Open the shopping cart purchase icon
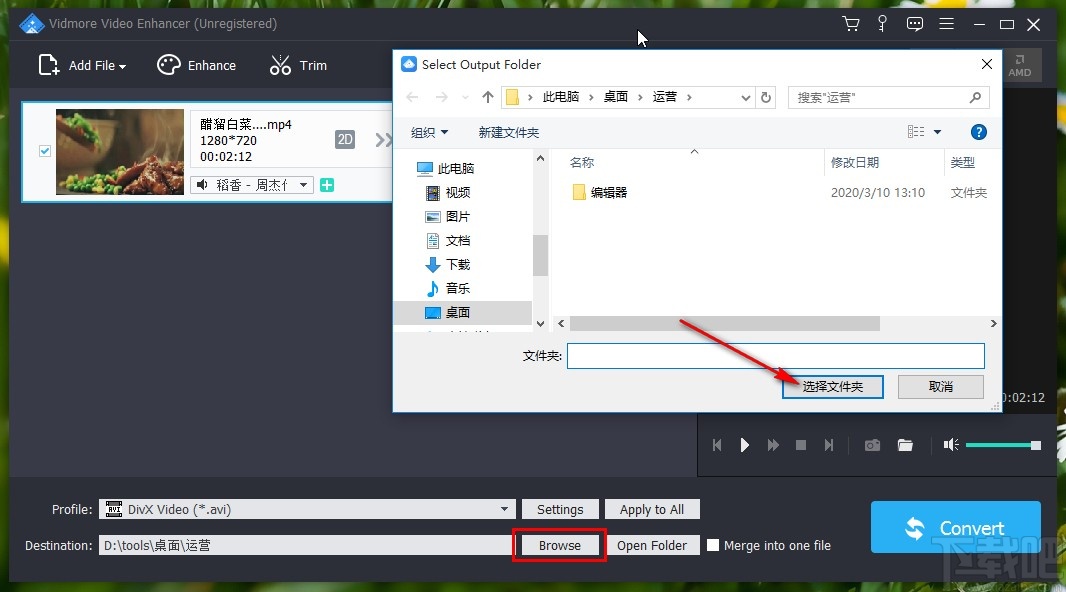The image size is (1066, 592). 850,24
